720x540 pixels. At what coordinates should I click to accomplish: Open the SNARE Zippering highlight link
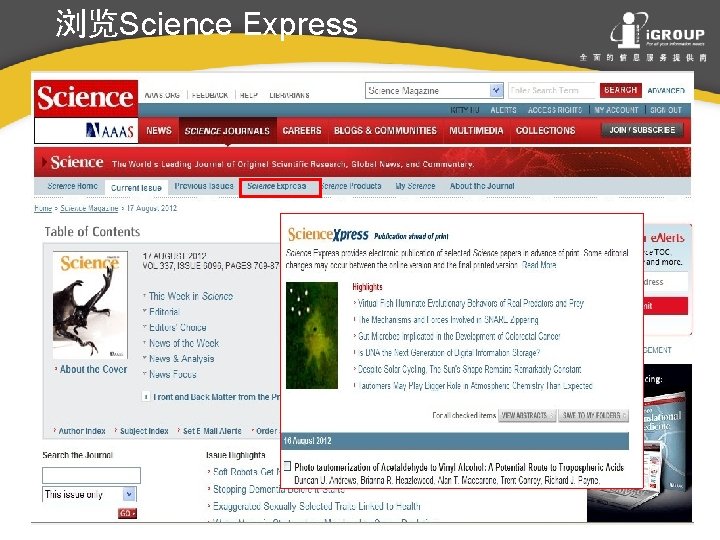pos(448,320)
